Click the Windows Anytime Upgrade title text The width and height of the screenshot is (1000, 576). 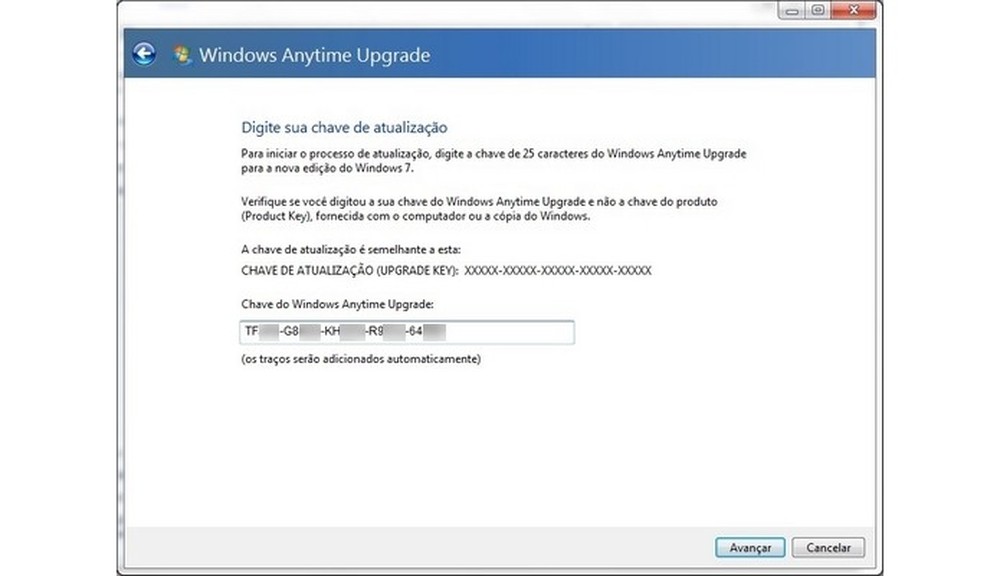(316, 56)
